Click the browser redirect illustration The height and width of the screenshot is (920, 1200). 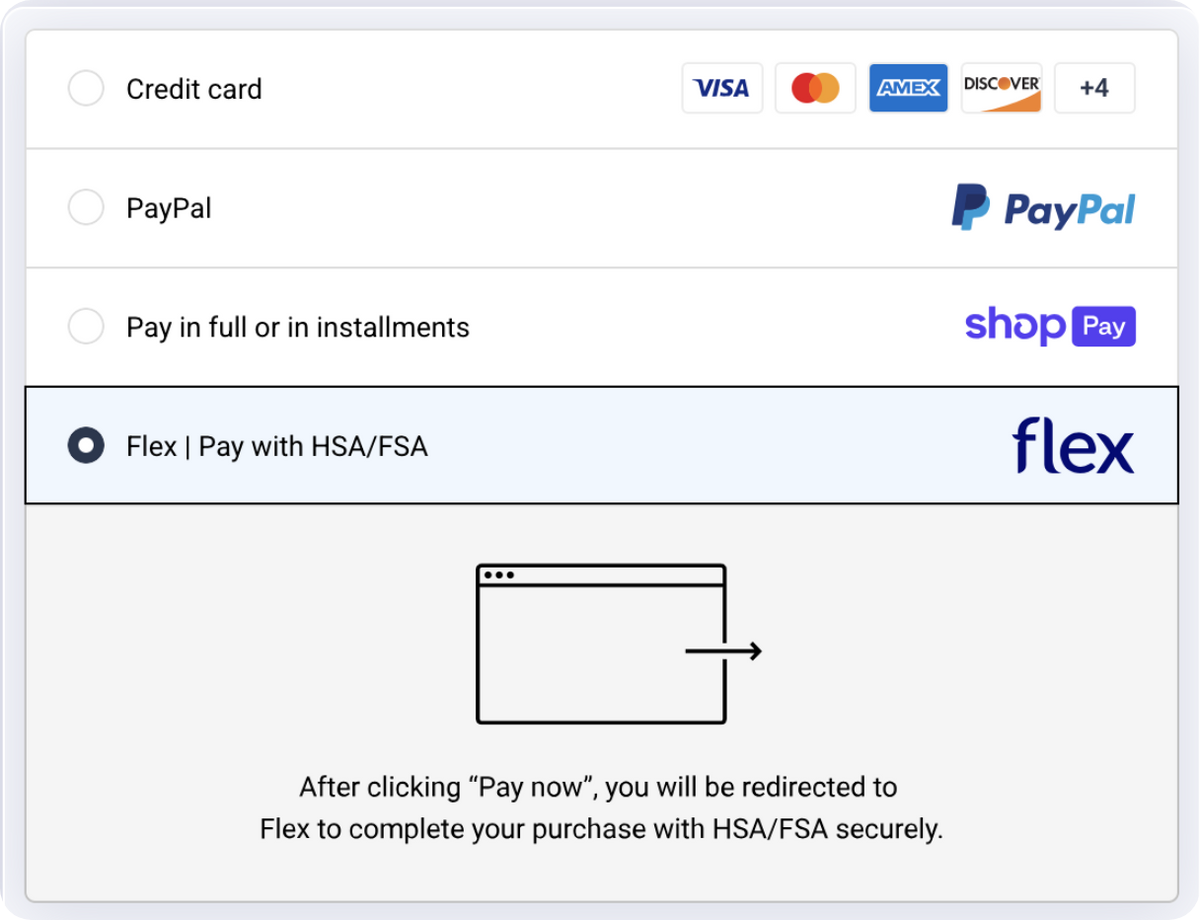pos(602,644)
